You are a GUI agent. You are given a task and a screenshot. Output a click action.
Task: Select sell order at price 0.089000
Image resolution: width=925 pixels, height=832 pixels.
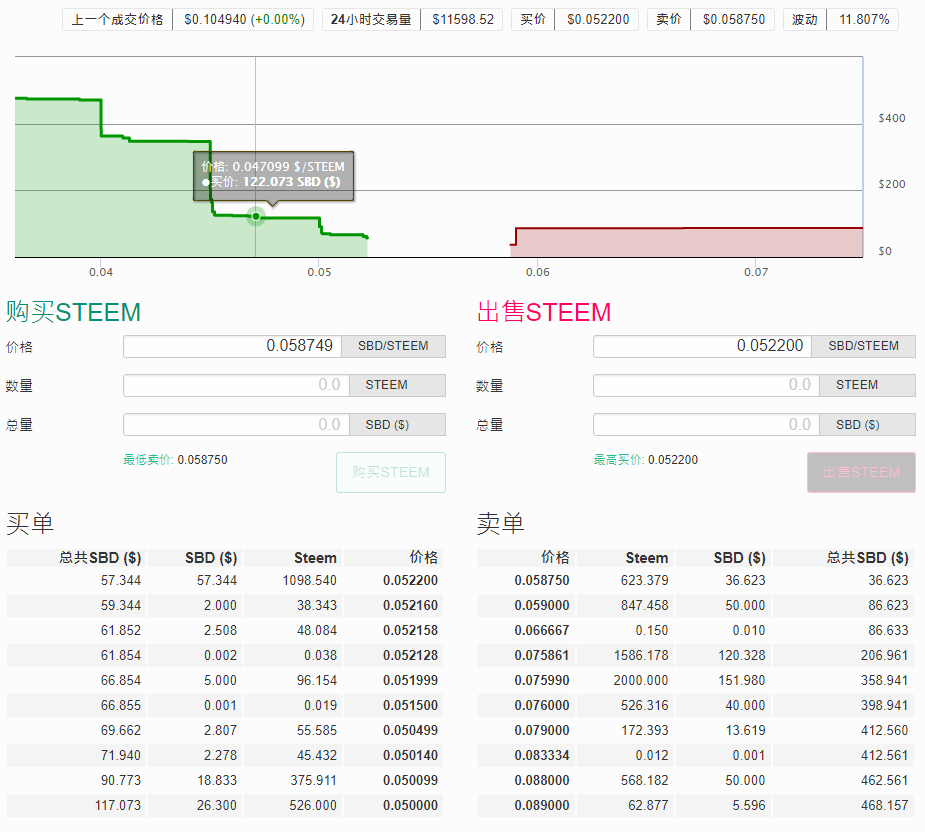pos(696,805)
